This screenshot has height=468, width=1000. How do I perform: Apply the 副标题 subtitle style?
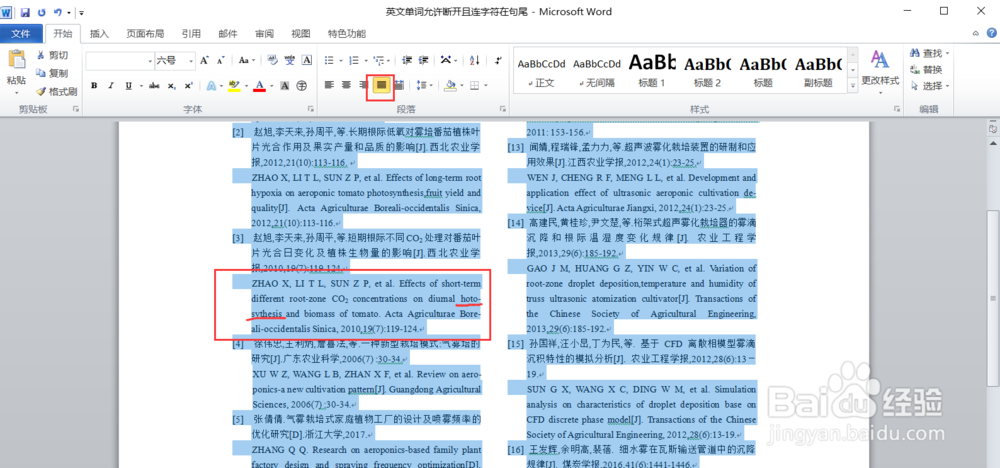pyautogui.click(x=818, y=72)
